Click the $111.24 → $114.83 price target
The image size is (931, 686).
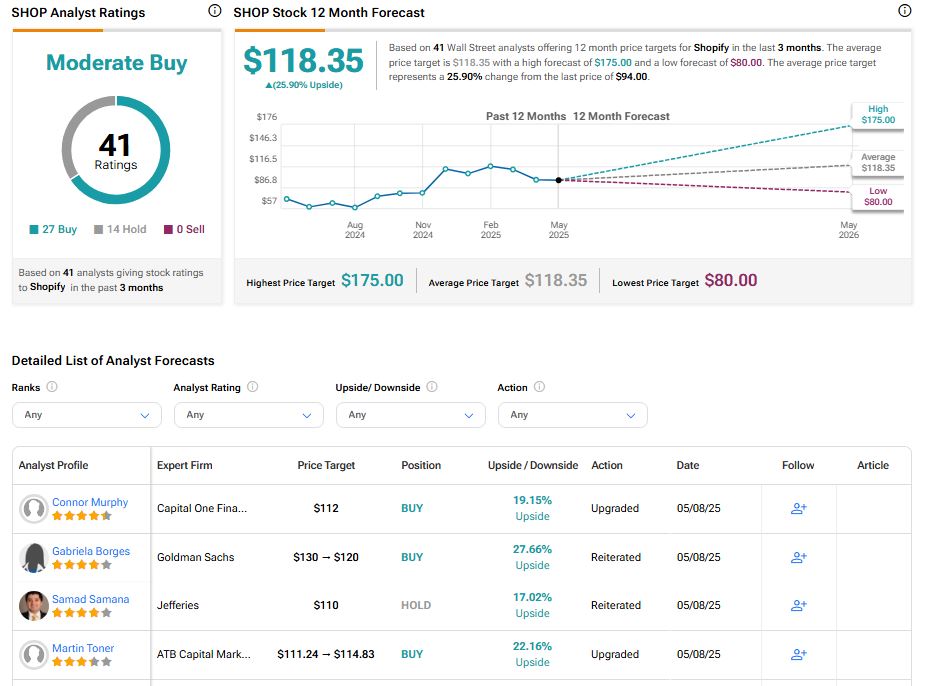[326, 654]
